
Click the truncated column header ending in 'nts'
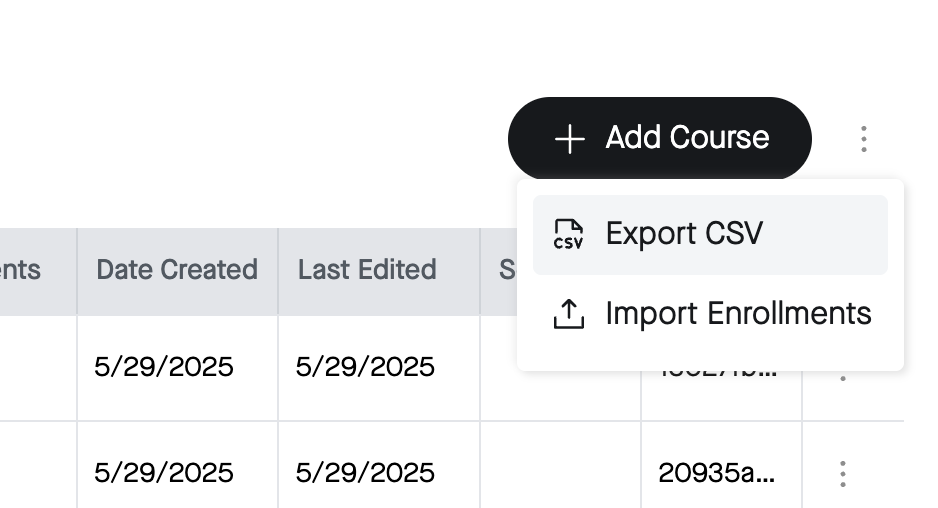tap(20, 270)
